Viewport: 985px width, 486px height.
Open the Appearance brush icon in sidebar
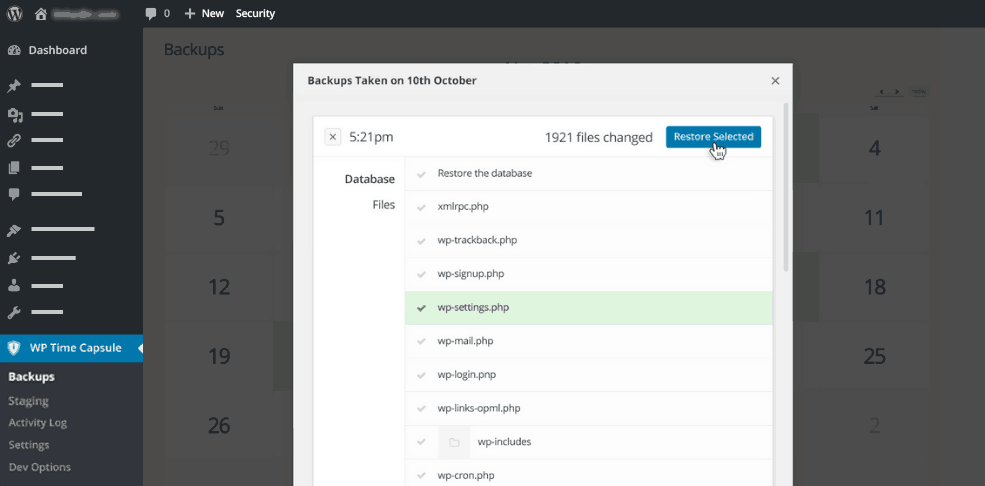(14, 230)
